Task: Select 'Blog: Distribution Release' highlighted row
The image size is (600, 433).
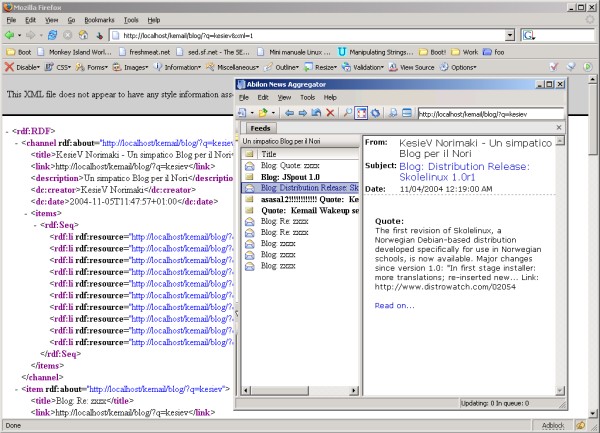Action: pos(300,188)
